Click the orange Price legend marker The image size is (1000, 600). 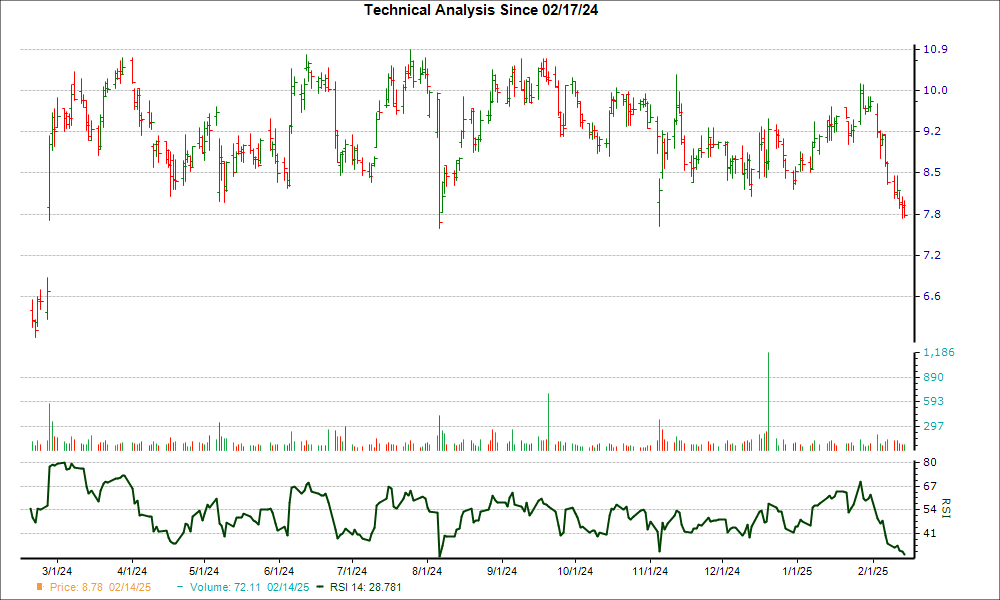40,587
